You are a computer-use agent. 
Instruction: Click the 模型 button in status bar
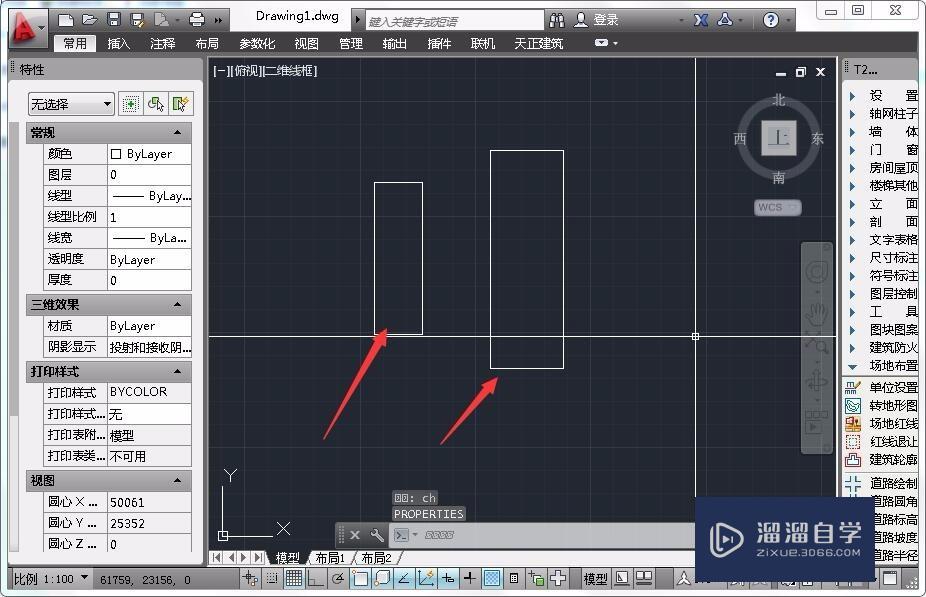(595, 579)
